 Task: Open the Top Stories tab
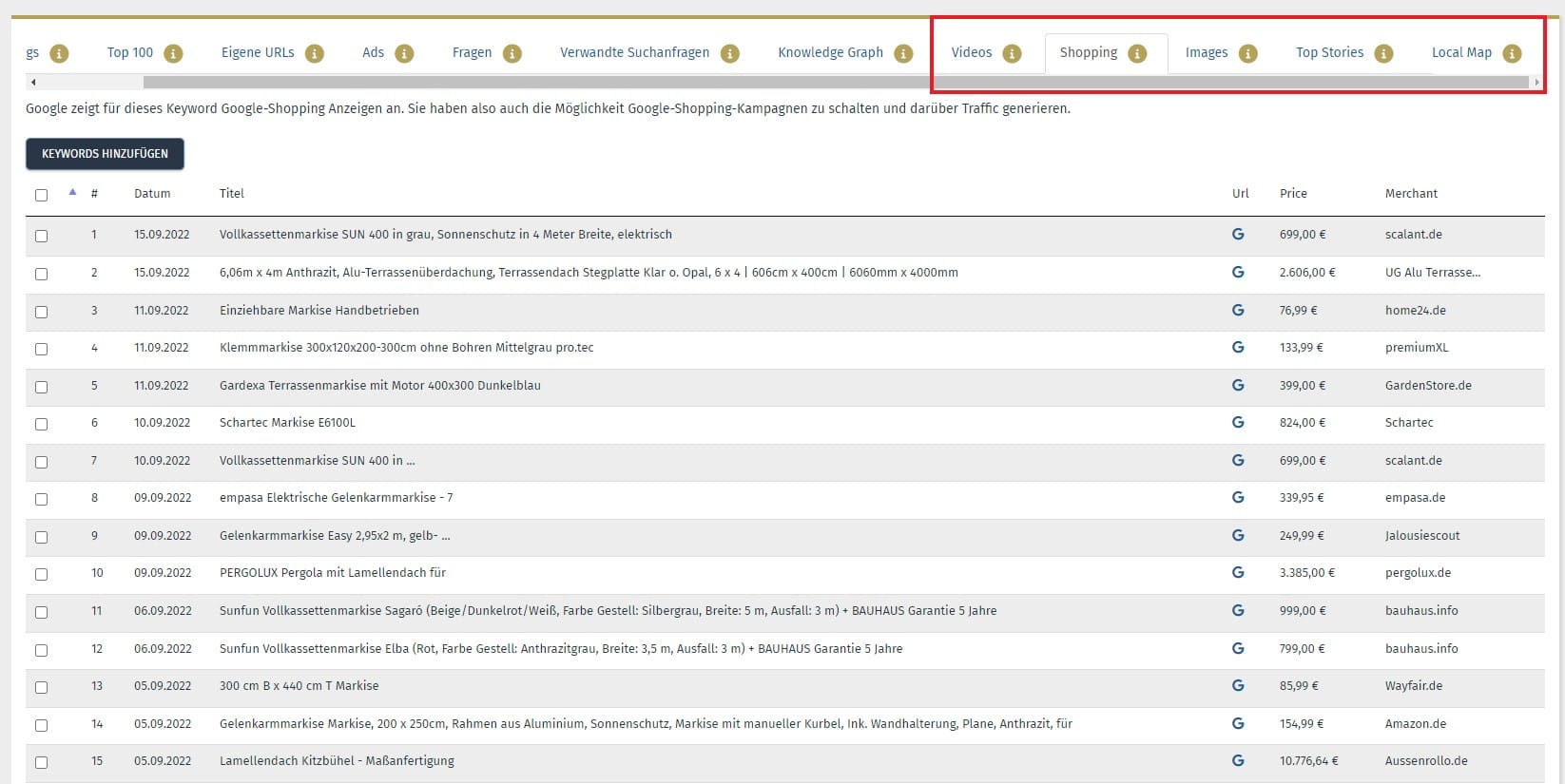tap(1329, 52)
